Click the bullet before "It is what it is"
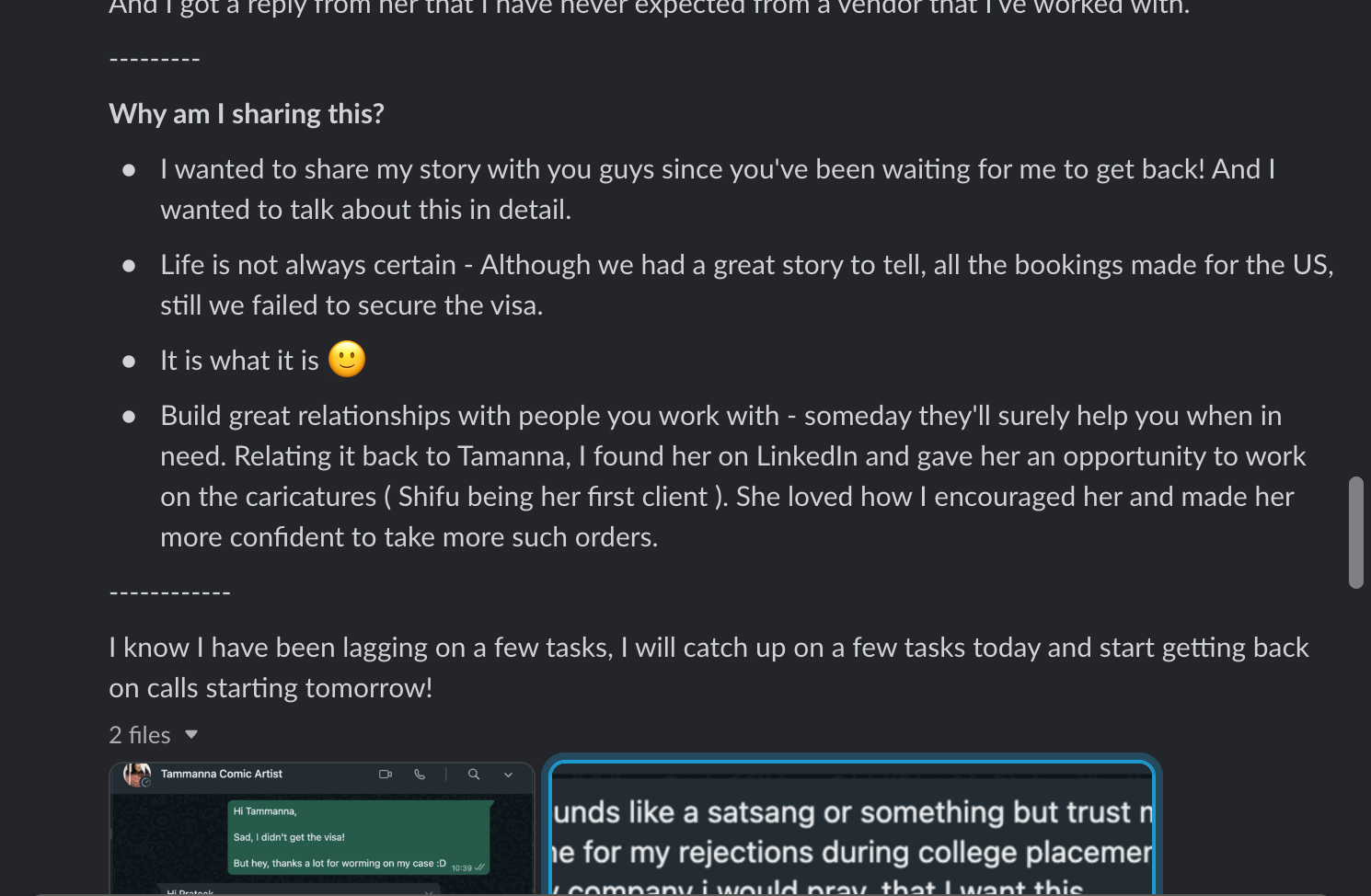The width and height of the screenshot is (1371, 896). point(129,362)
